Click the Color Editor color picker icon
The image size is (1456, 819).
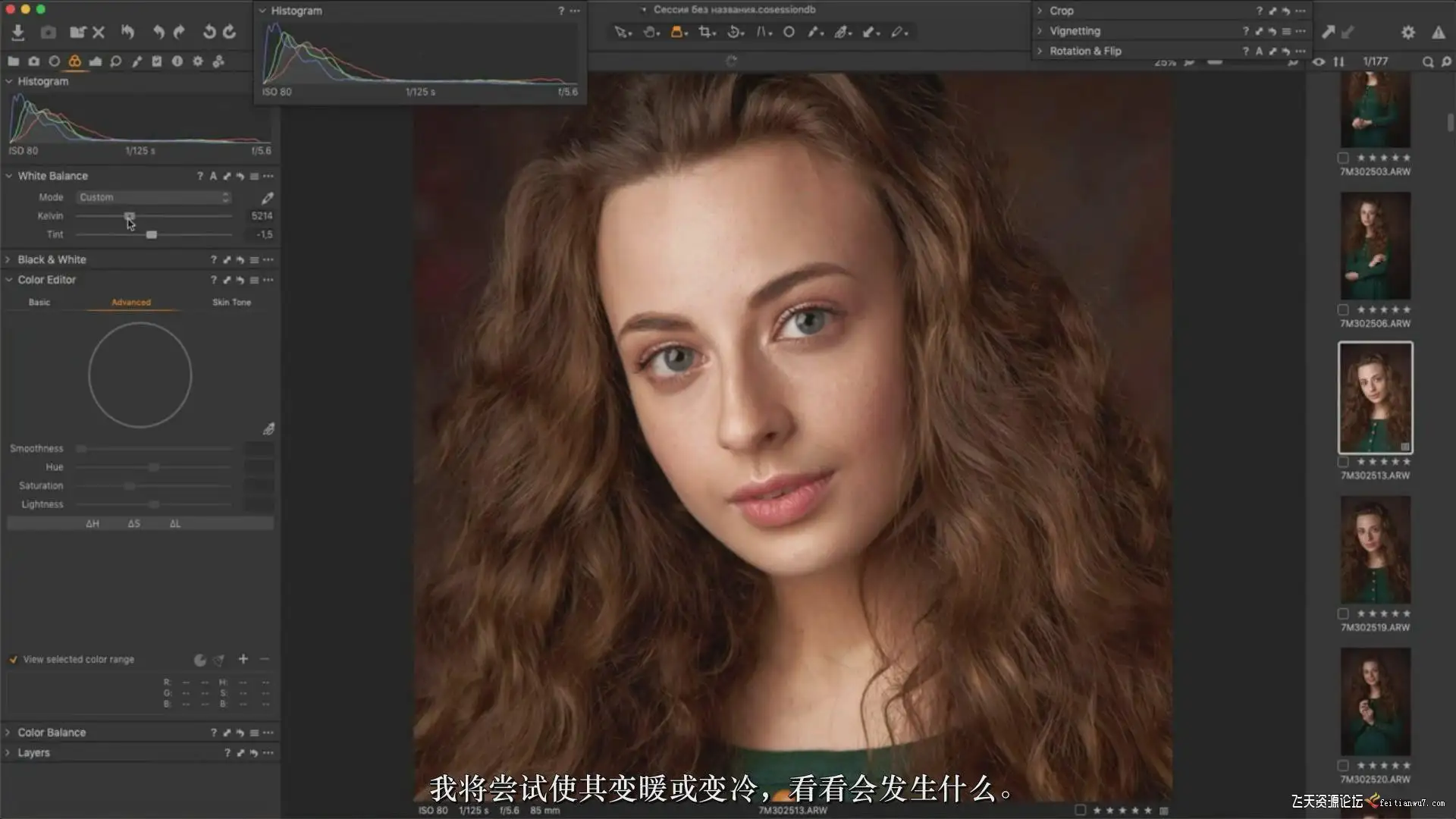tap(268, 429)
